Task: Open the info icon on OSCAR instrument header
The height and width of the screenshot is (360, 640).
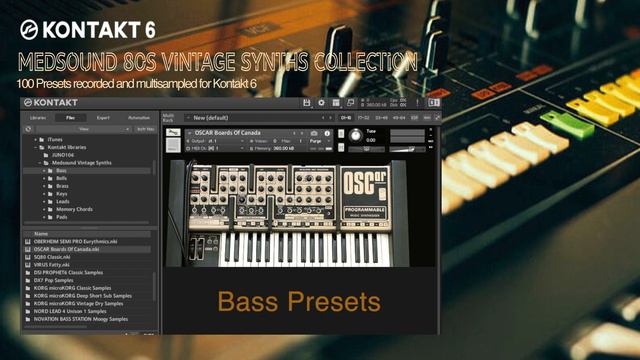Action: [327, 133]
